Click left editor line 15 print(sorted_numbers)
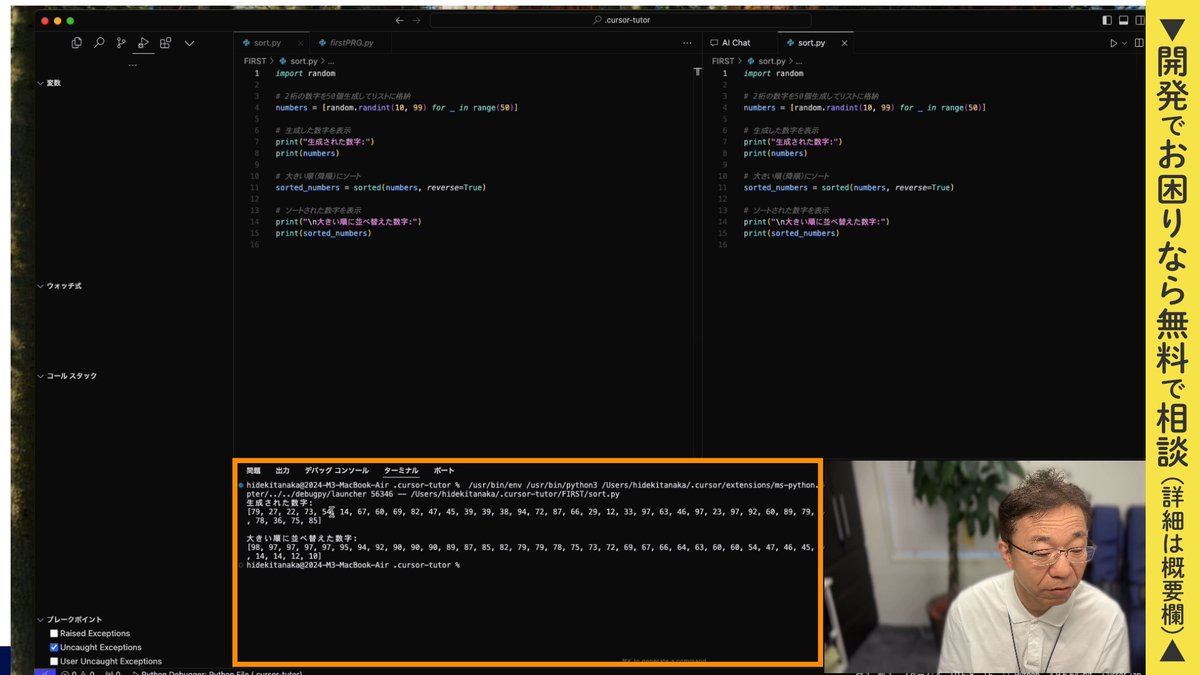 click(323, 234)
